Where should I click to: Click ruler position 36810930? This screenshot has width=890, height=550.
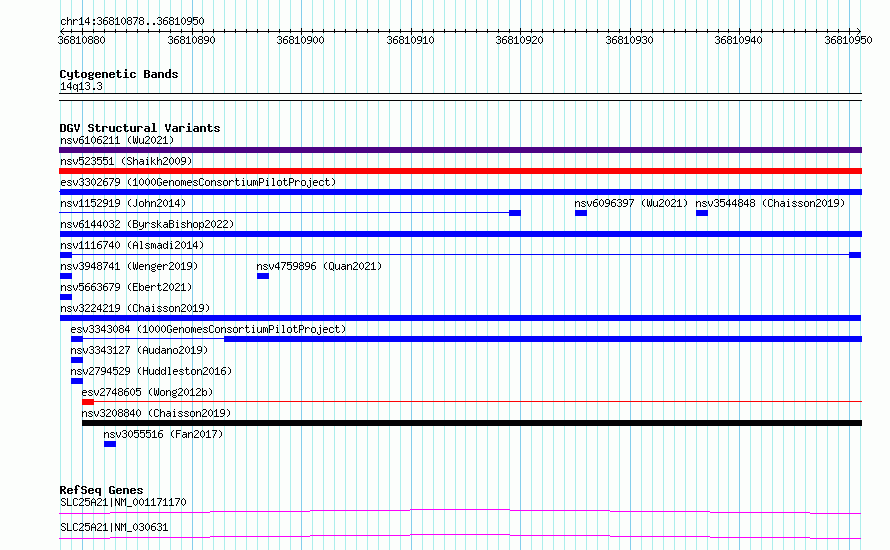[629, 40]
